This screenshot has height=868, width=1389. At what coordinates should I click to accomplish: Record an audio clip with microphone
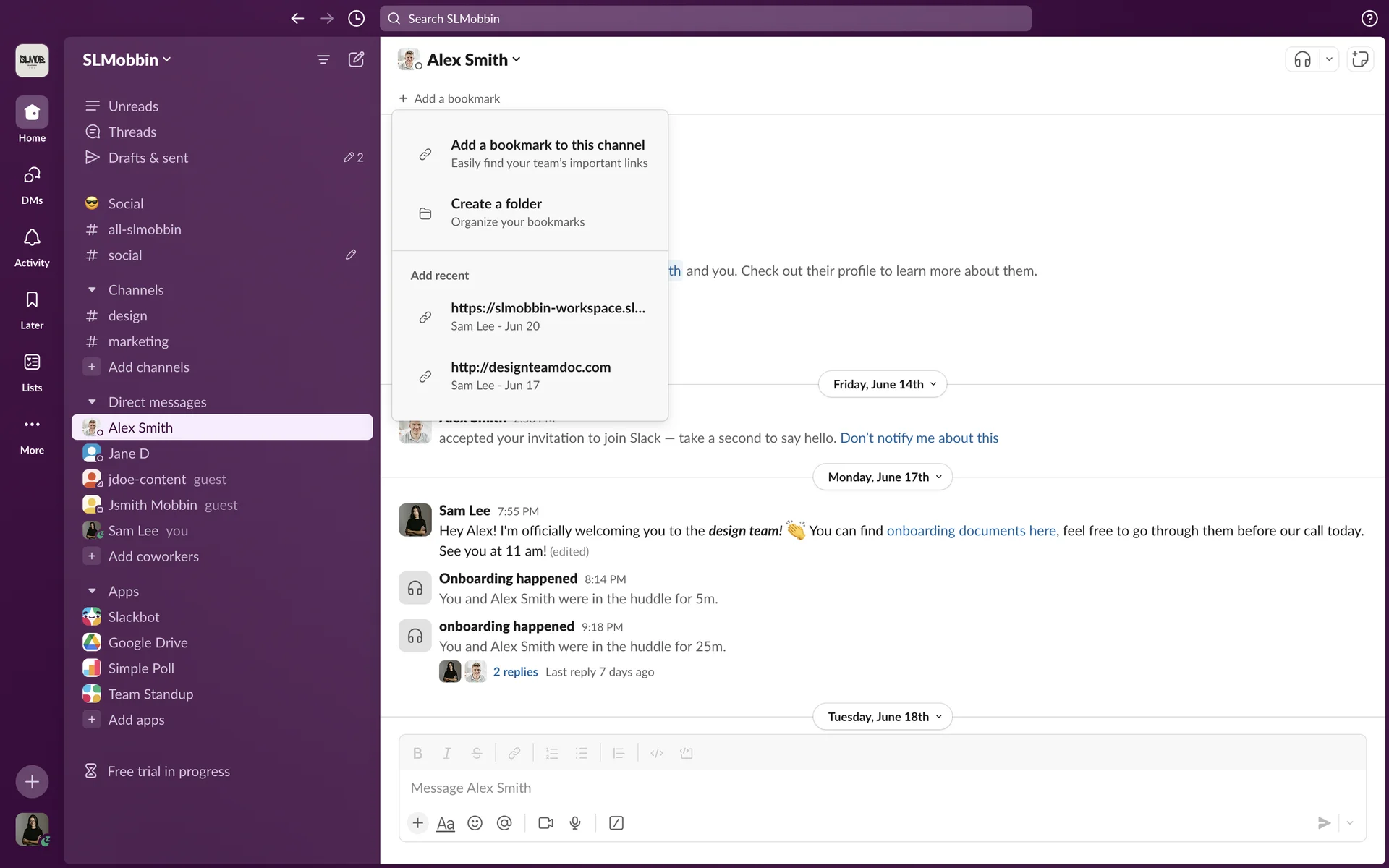tap(575, 823)
